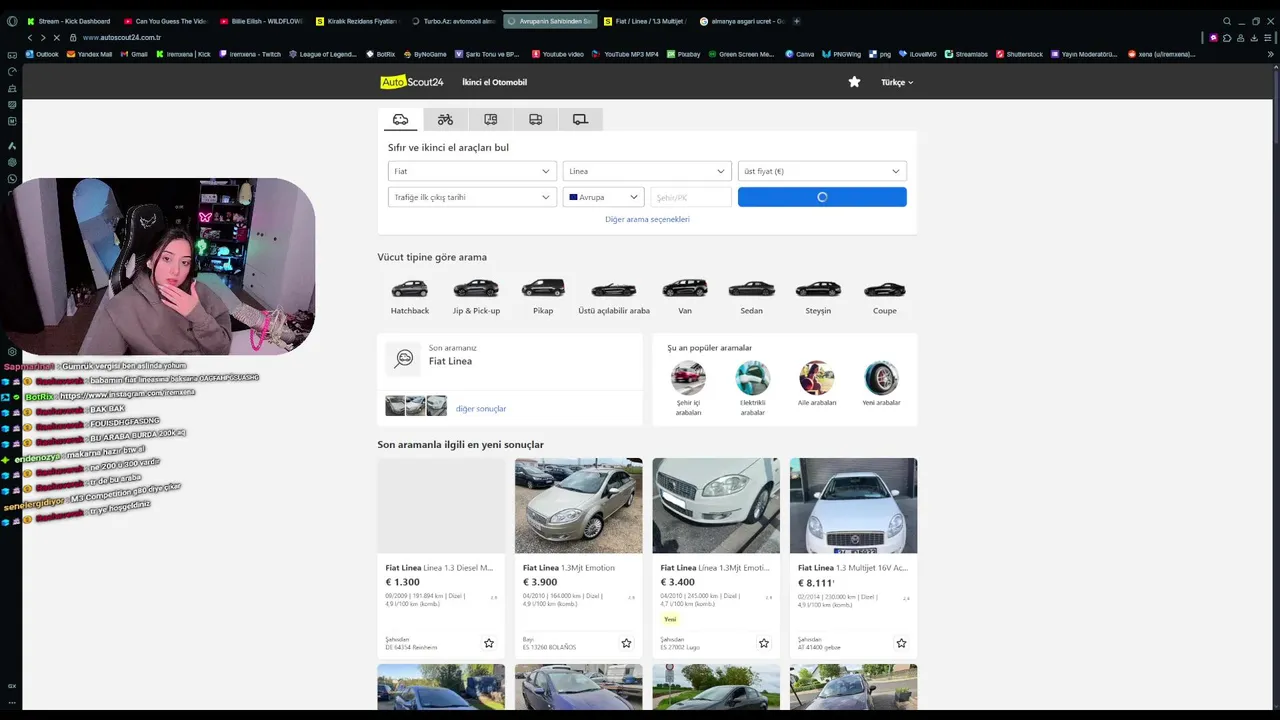Open Trafiğe ilk çıkış tarihi dropdown
This screenshot has height=720, width=1280.
(472, 197)
